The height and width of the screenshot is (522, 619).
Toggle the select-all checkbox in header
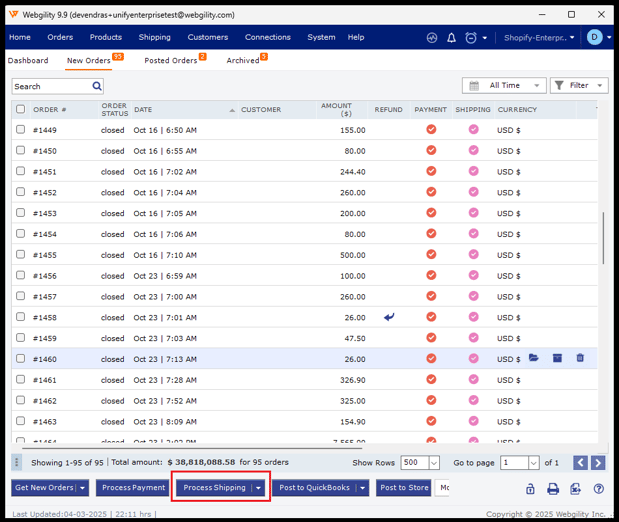pos(21,109)
